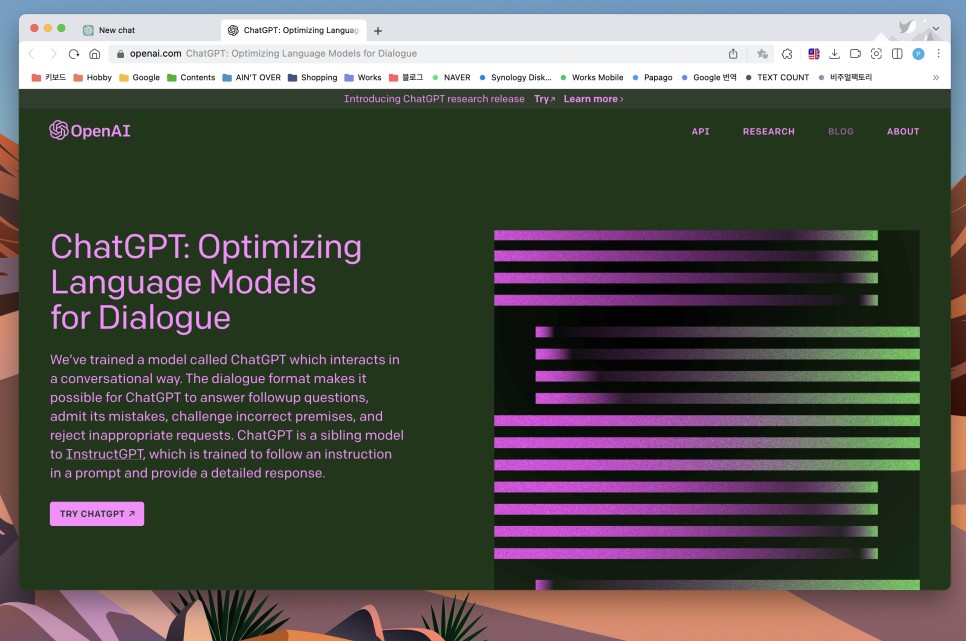The image size is (966, 641).
Task: Open the Papago bookmark
Action: pos(652,78)
